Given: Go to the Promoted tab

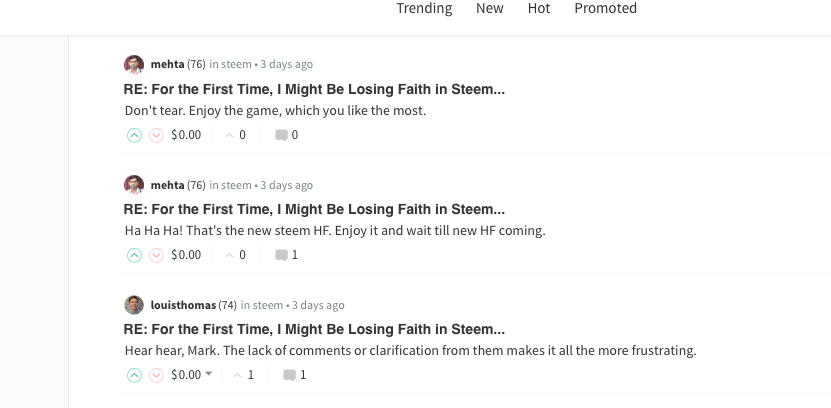Looking at the screenshot, I should tap(605, 8).
